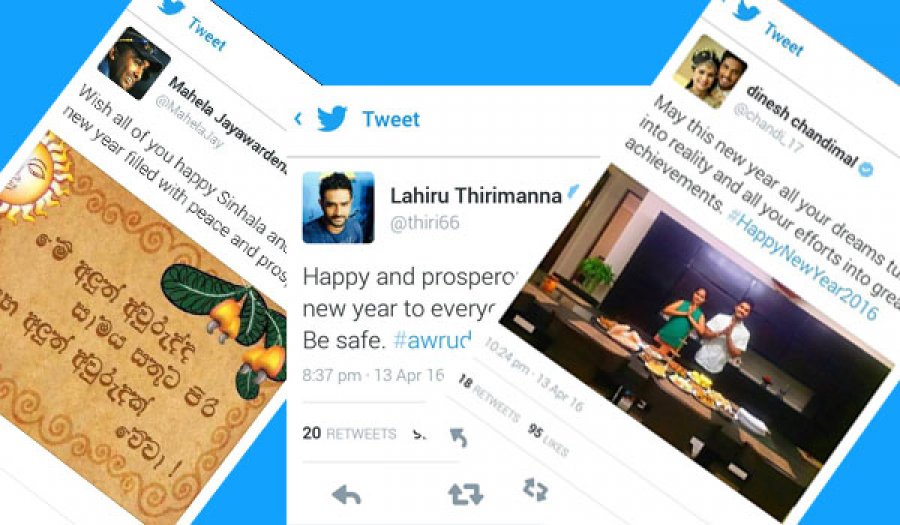
Task: Open Lahiru Thirimanna's profile picture
Action: tap(338, 207)
